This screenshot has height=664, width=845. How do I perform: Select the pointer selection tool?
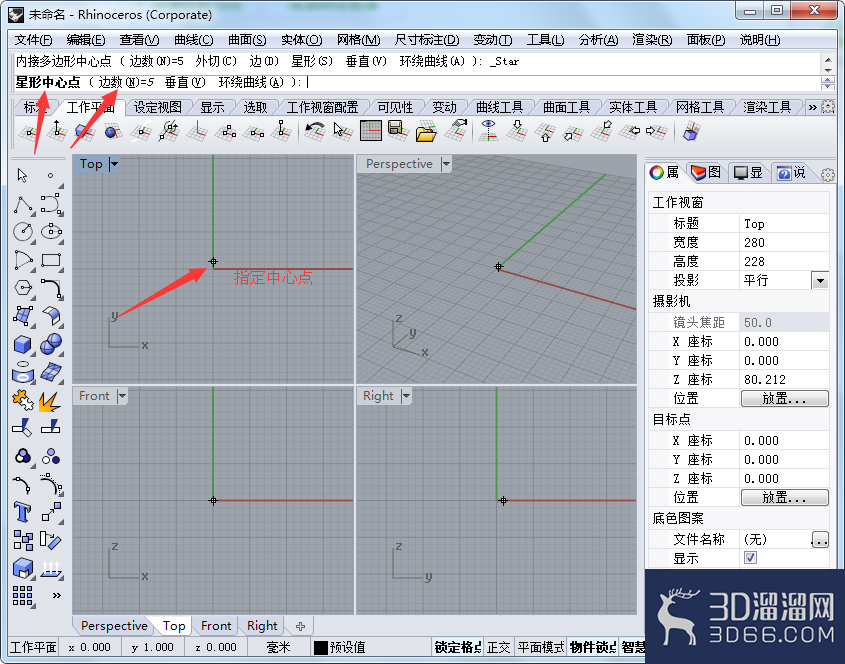point(23,176)
